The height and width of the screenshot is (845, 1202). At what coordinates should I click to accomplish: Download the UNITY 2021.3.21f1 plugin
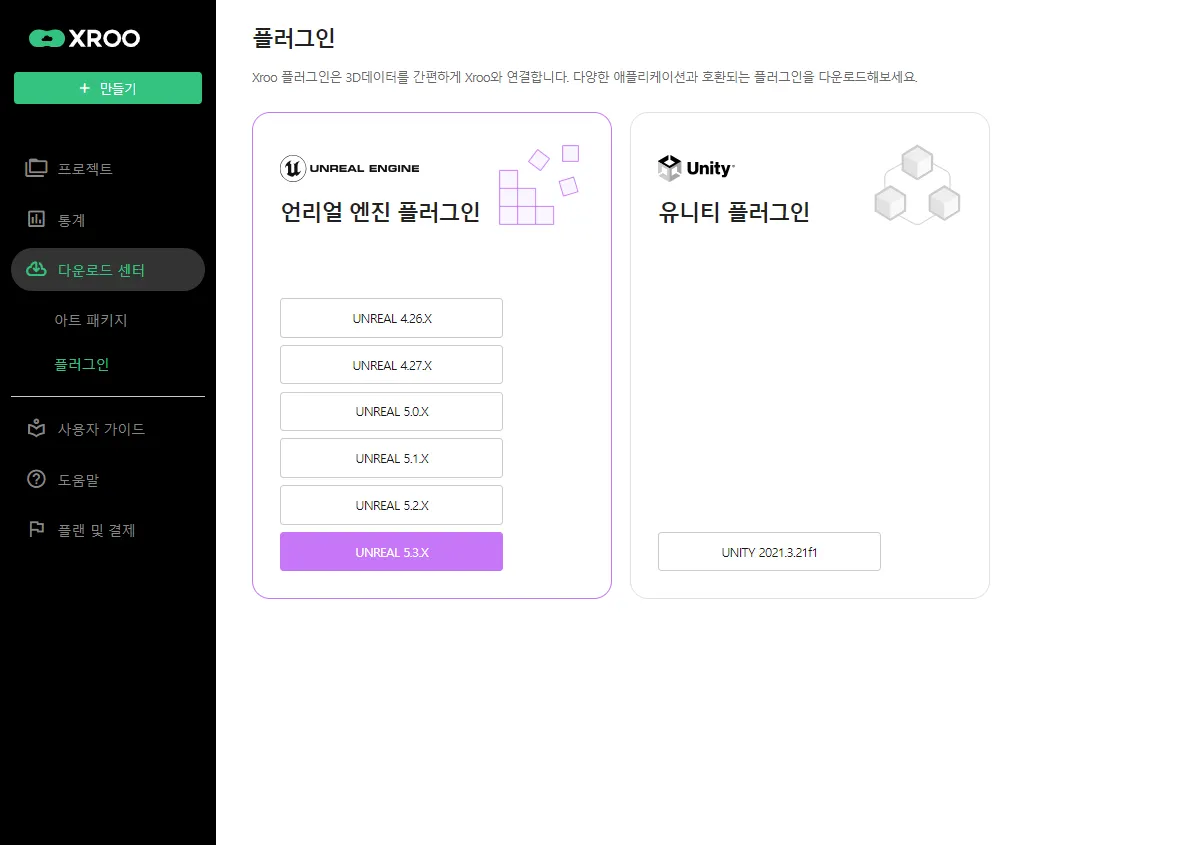pyautogui.click(x=769, y=552)
